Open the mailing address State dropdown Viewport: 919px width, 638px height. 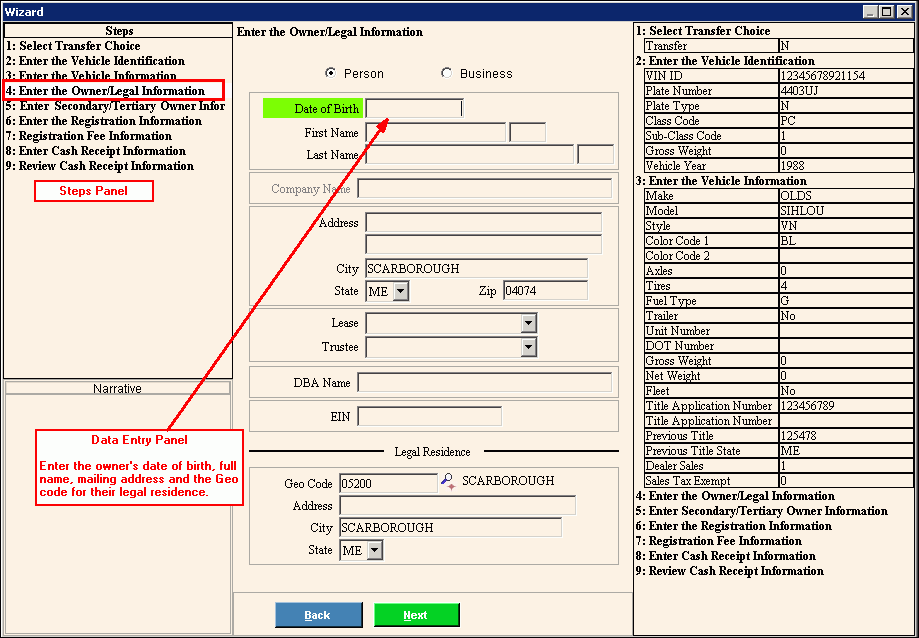coord(401,291)
